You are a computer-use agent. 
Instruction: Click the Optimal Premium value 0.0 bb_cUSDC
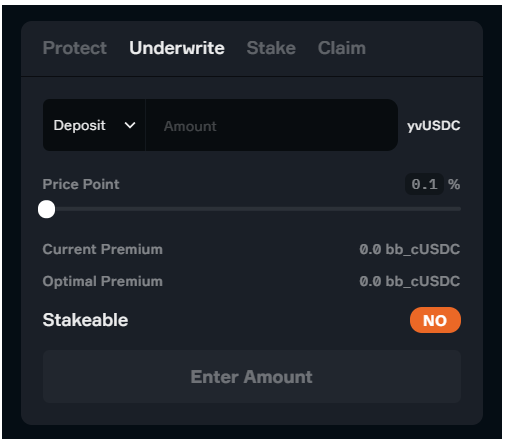pyautogui.click(x=410, y=281)
